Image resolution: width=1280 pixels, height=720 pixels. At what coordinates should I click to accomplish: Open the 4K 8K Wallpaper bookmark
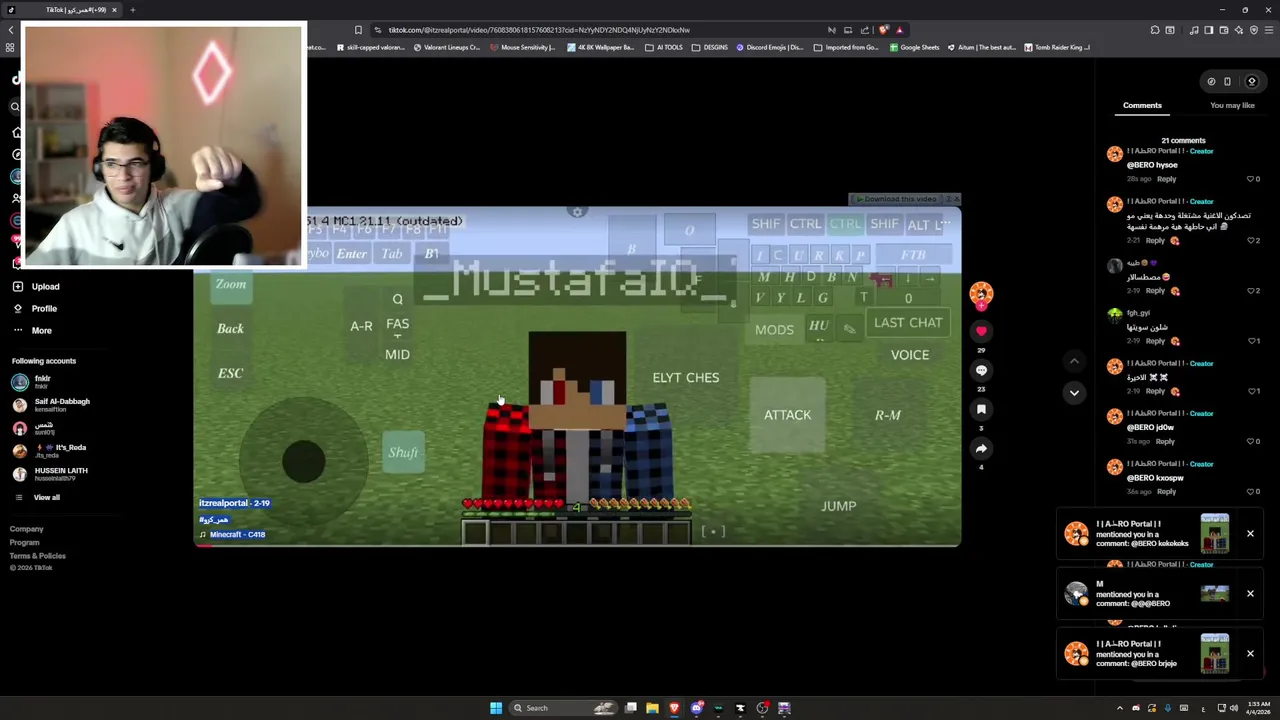(601, 47)
